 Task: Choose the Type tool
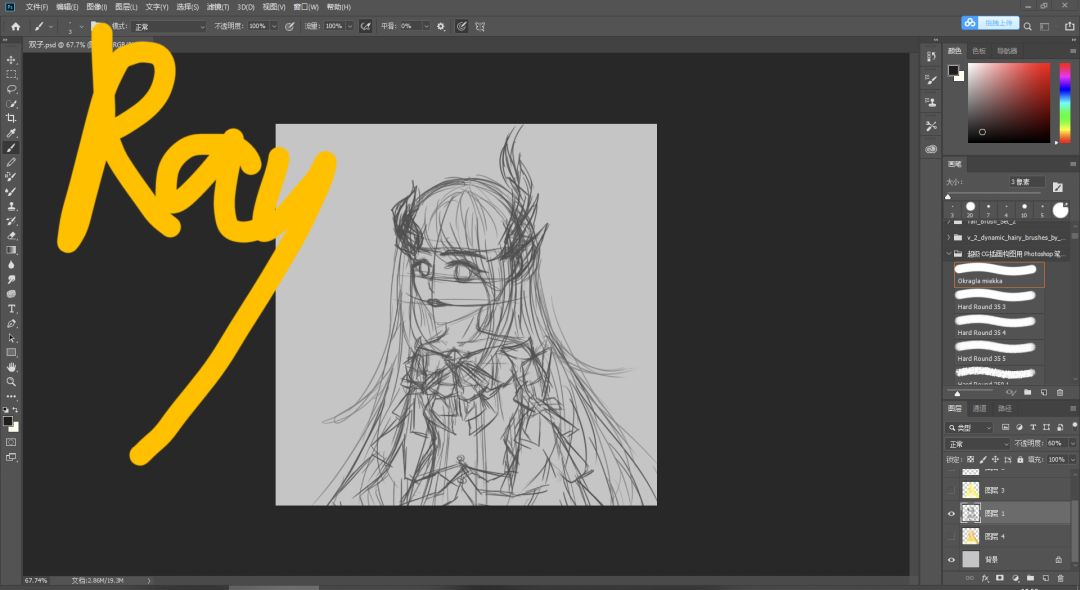11,308
